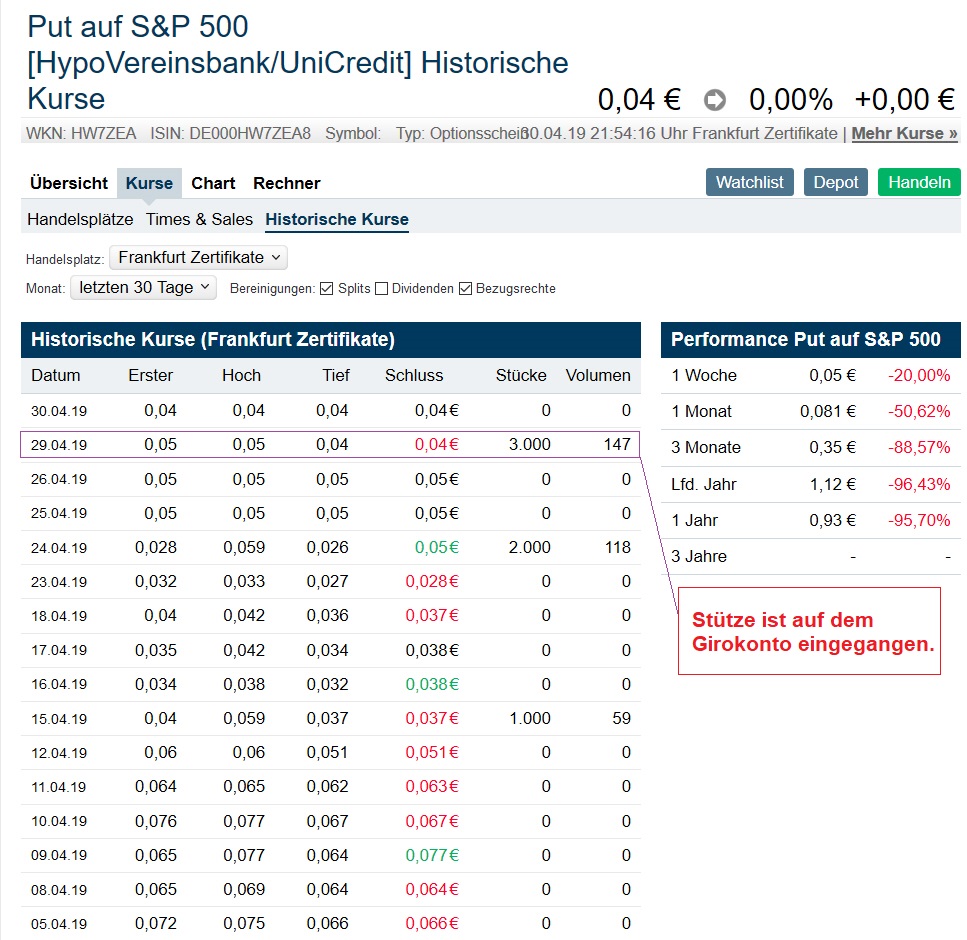This screenshot has height=940, width=967.
Task: Toggle the Bezugsrechte checkbox
Action: pos(465,289)
